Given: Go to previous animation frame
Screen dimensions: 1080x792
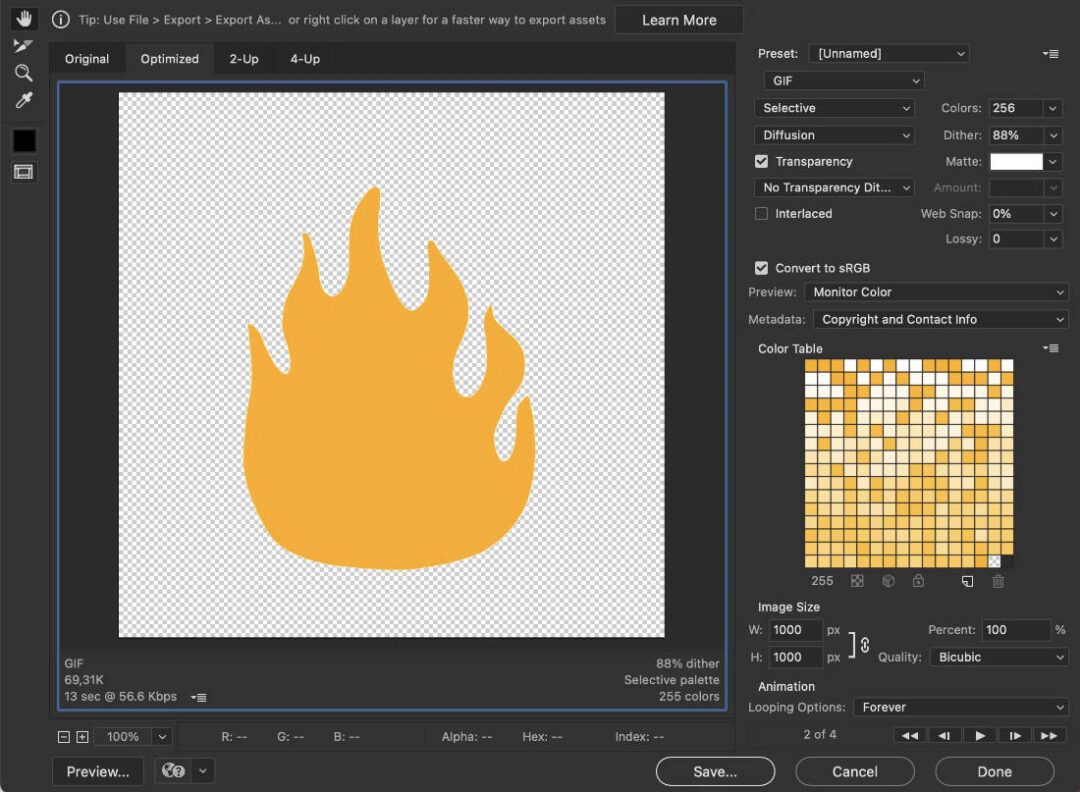Looking at the screenshot, I should point(944,736).
